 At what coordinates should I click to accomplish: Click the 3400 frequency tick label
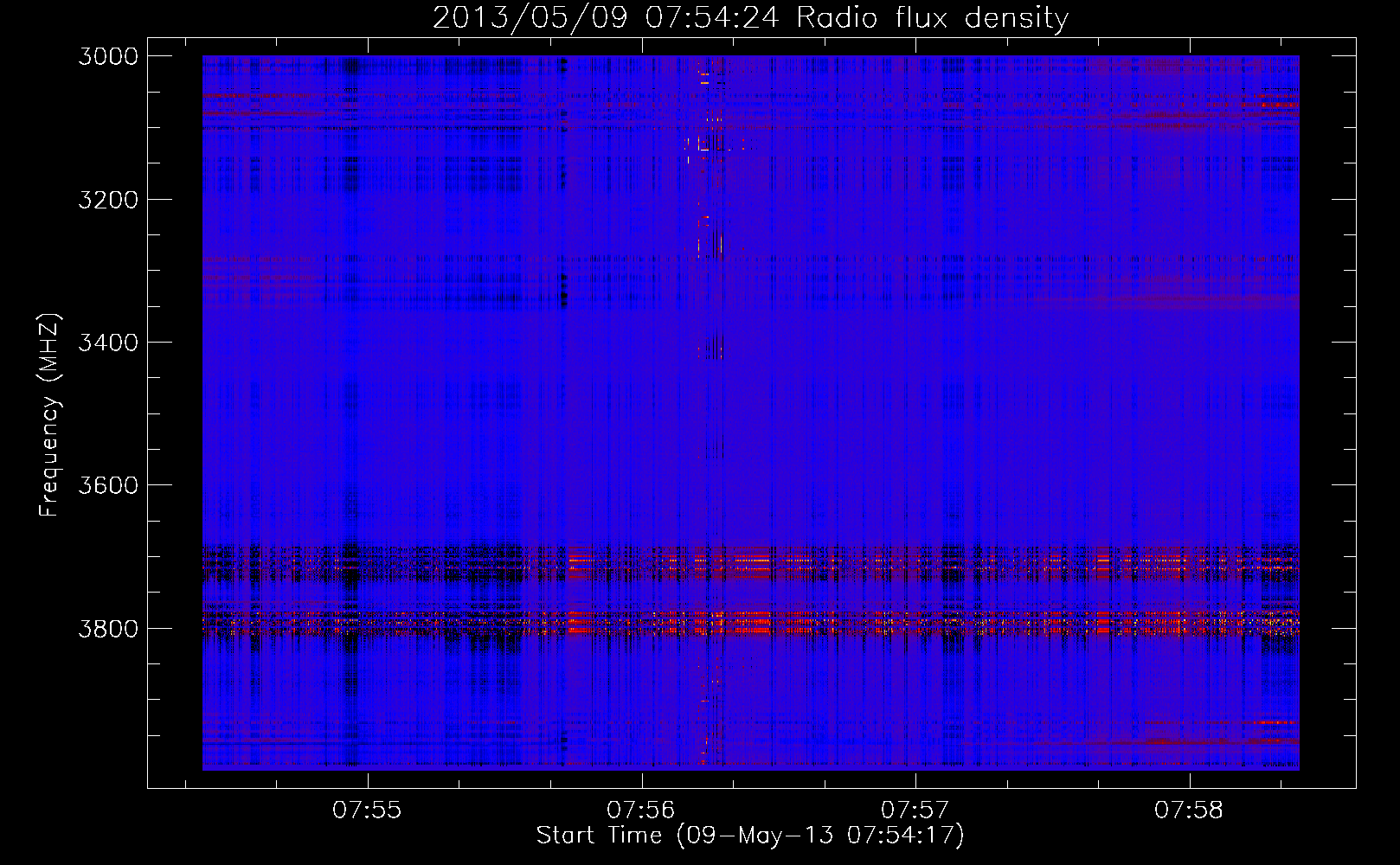(108, 343)
